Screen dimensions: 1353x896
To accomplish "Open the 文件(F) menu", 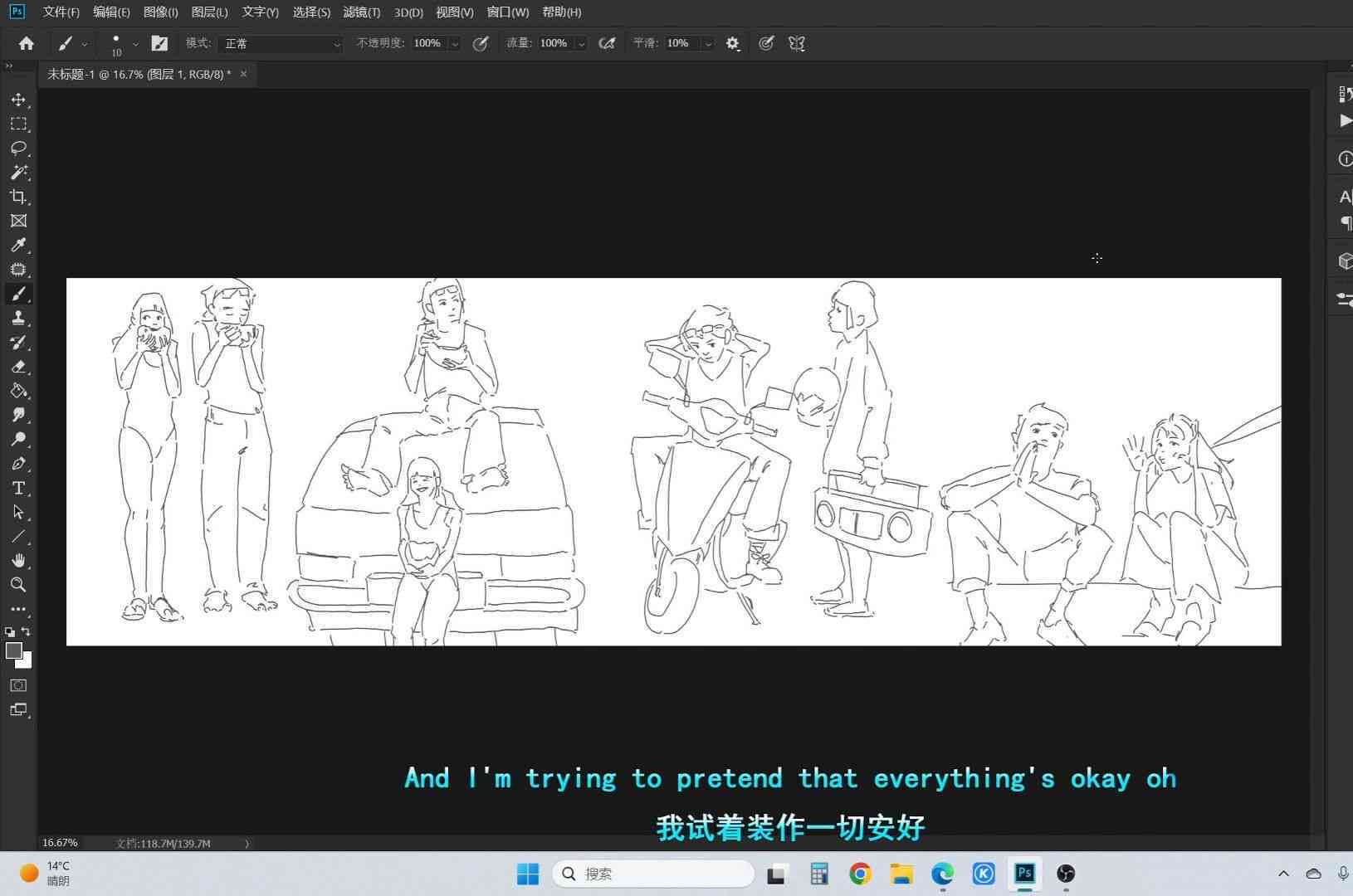I will coord(61,12).
